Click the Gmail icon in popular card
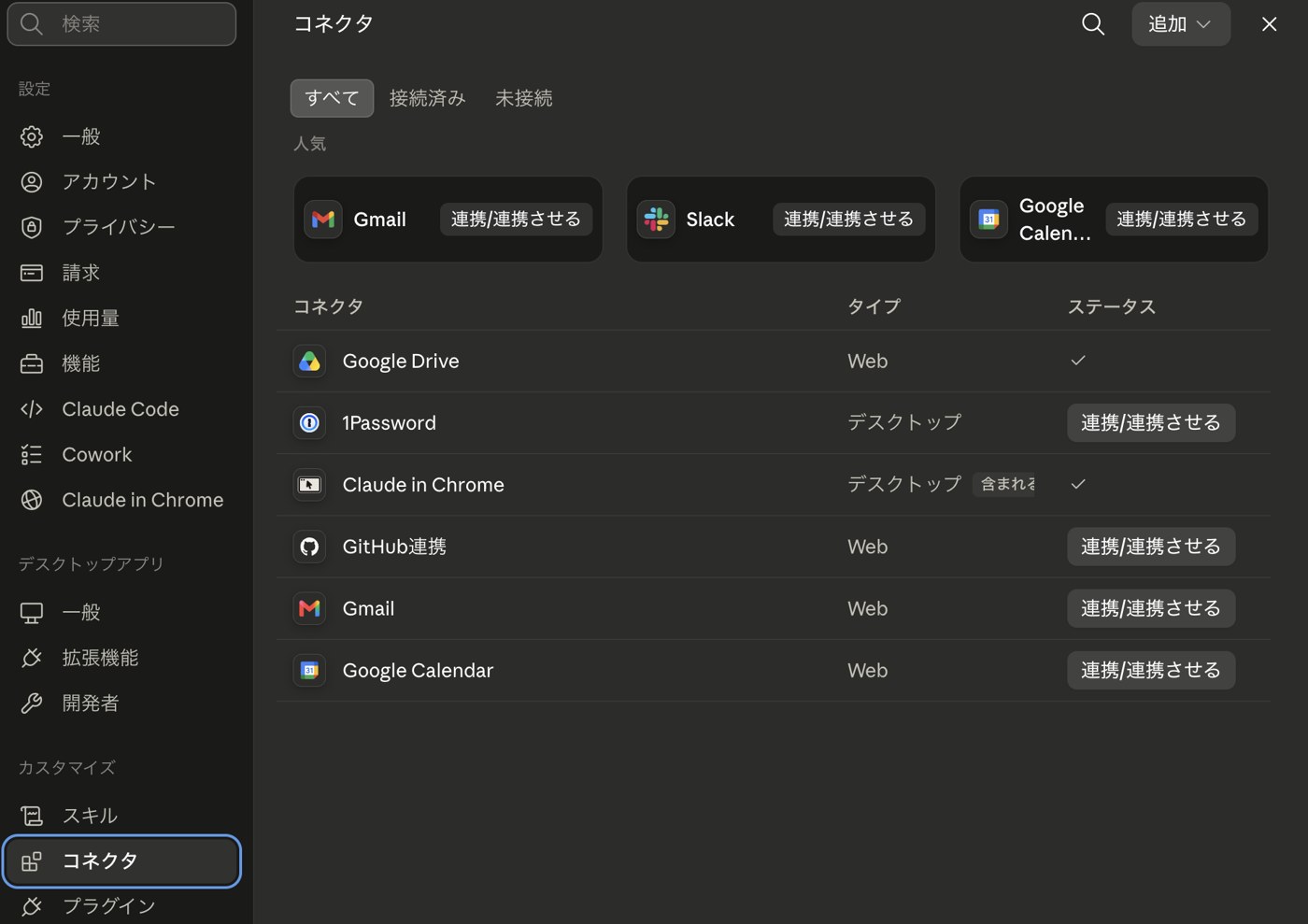 [323, 220]
